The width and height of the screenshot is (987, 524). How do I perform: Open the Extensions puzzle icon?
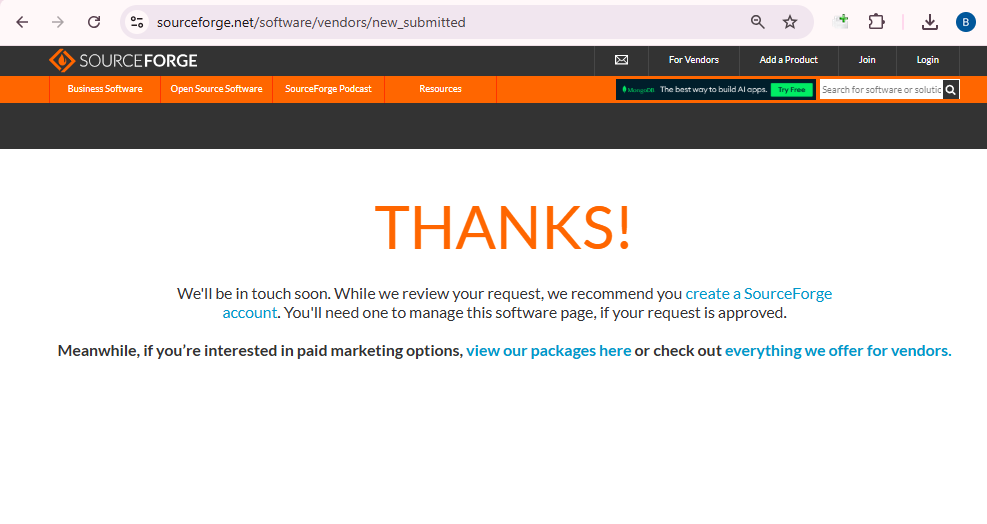pos(877,22)
